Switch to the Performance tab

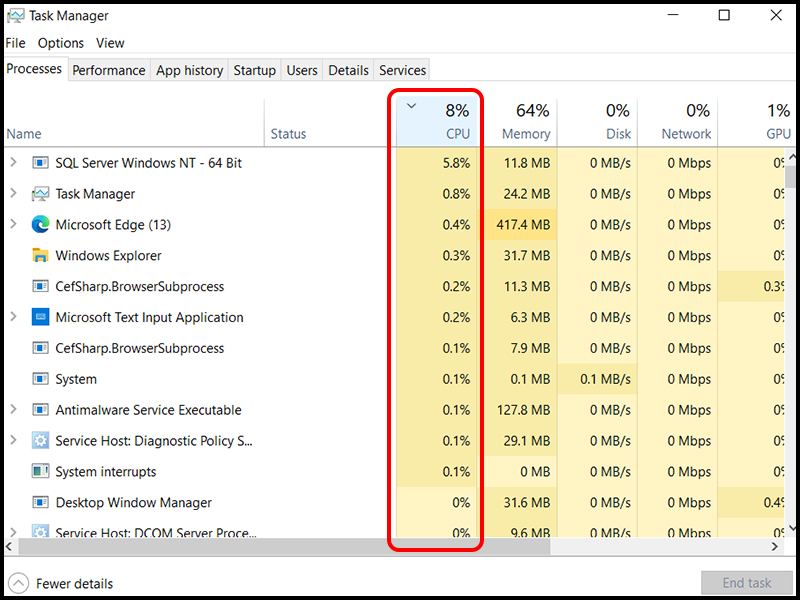(108, 70)
